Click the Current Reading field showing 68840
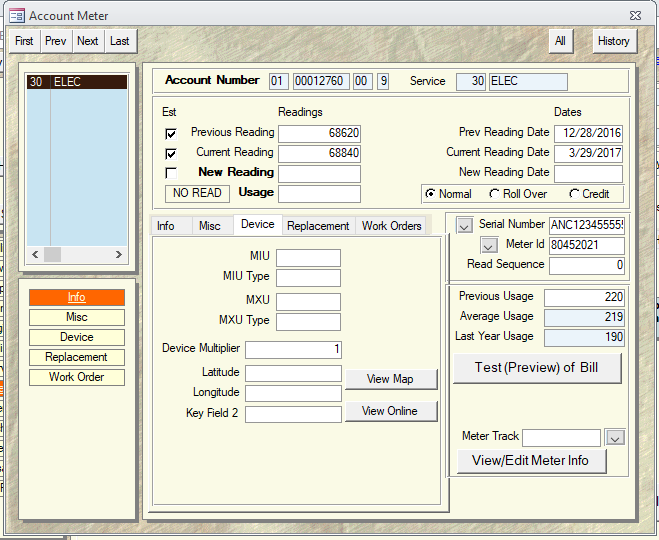Screen dimensions: 659x540 pos(319,153)
